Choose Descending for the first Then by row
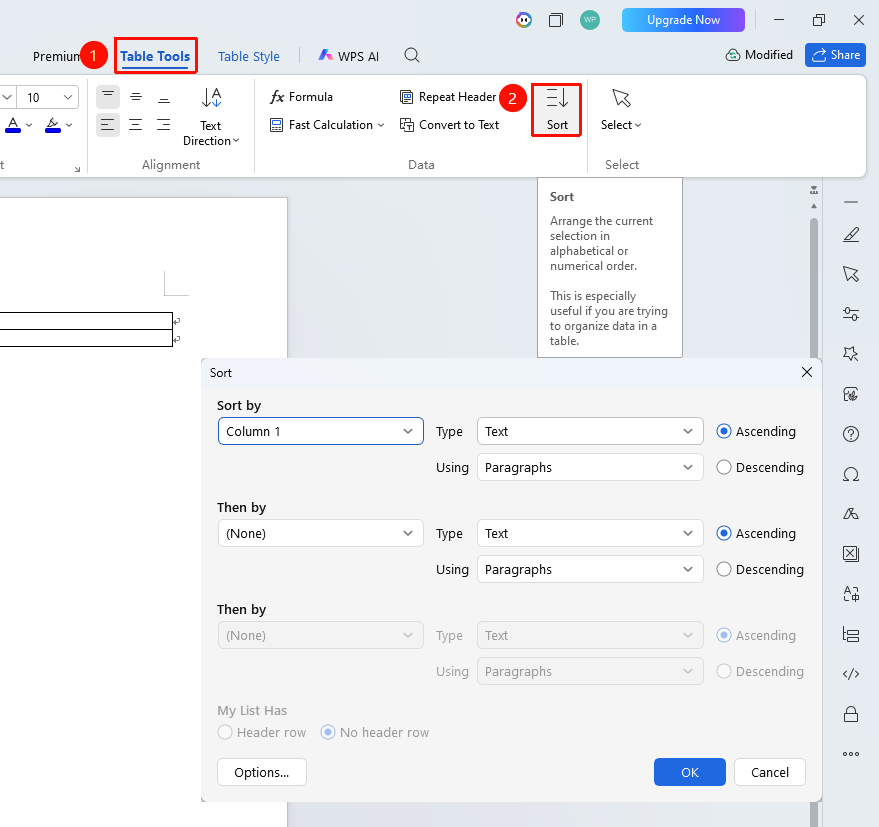The height and width of the screenshot is (827, 879). click(724, 569)
